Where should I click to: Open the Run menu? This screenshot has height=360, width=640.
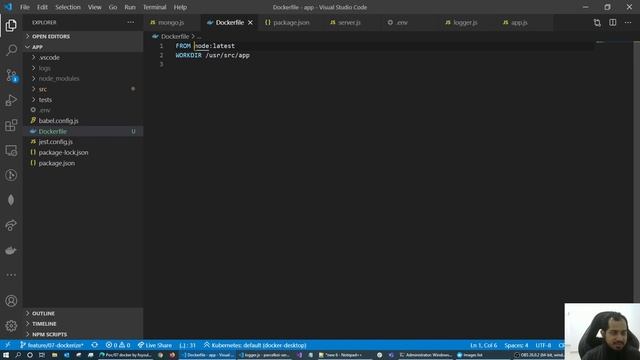(x=130, y=7)
